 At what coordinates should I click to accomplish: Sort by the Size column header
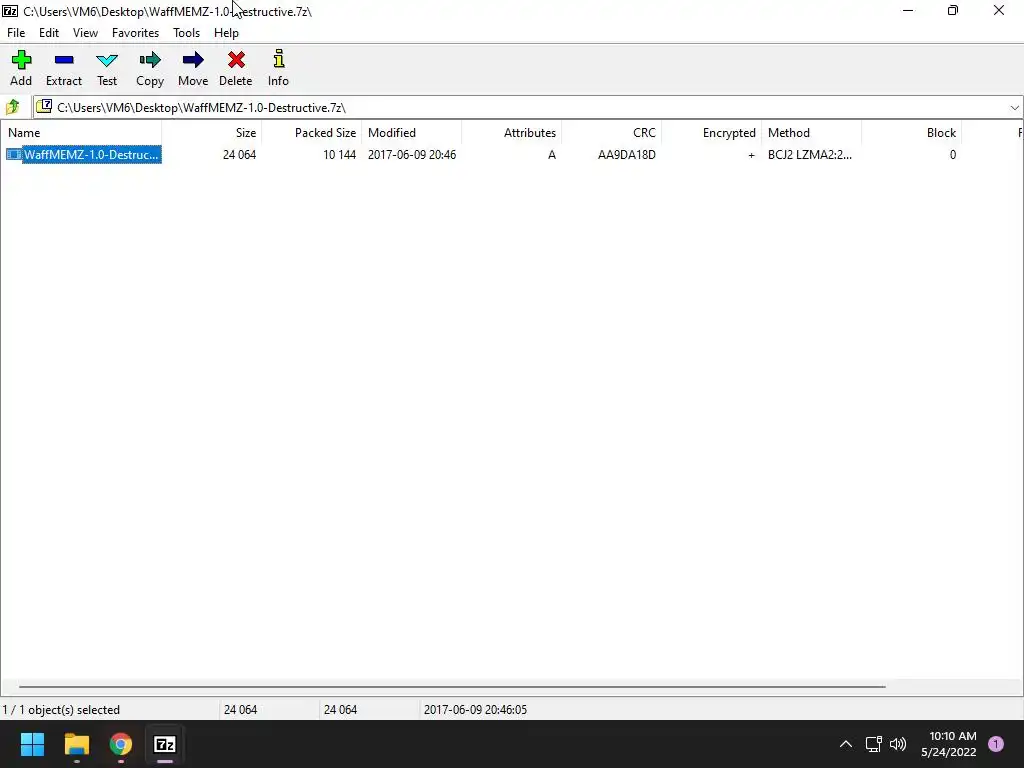pyautogui.click(x=212, y=133)
